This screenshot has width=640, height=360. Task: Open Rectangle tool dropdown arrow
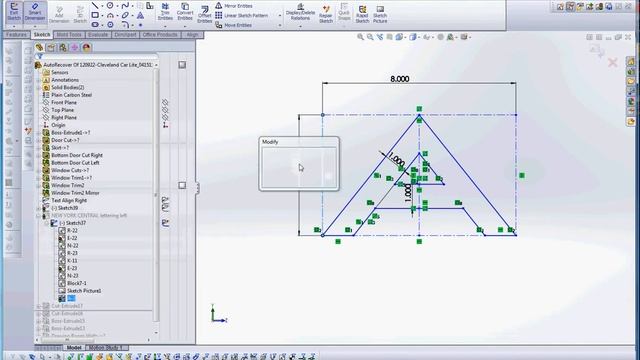click(102, 16)
